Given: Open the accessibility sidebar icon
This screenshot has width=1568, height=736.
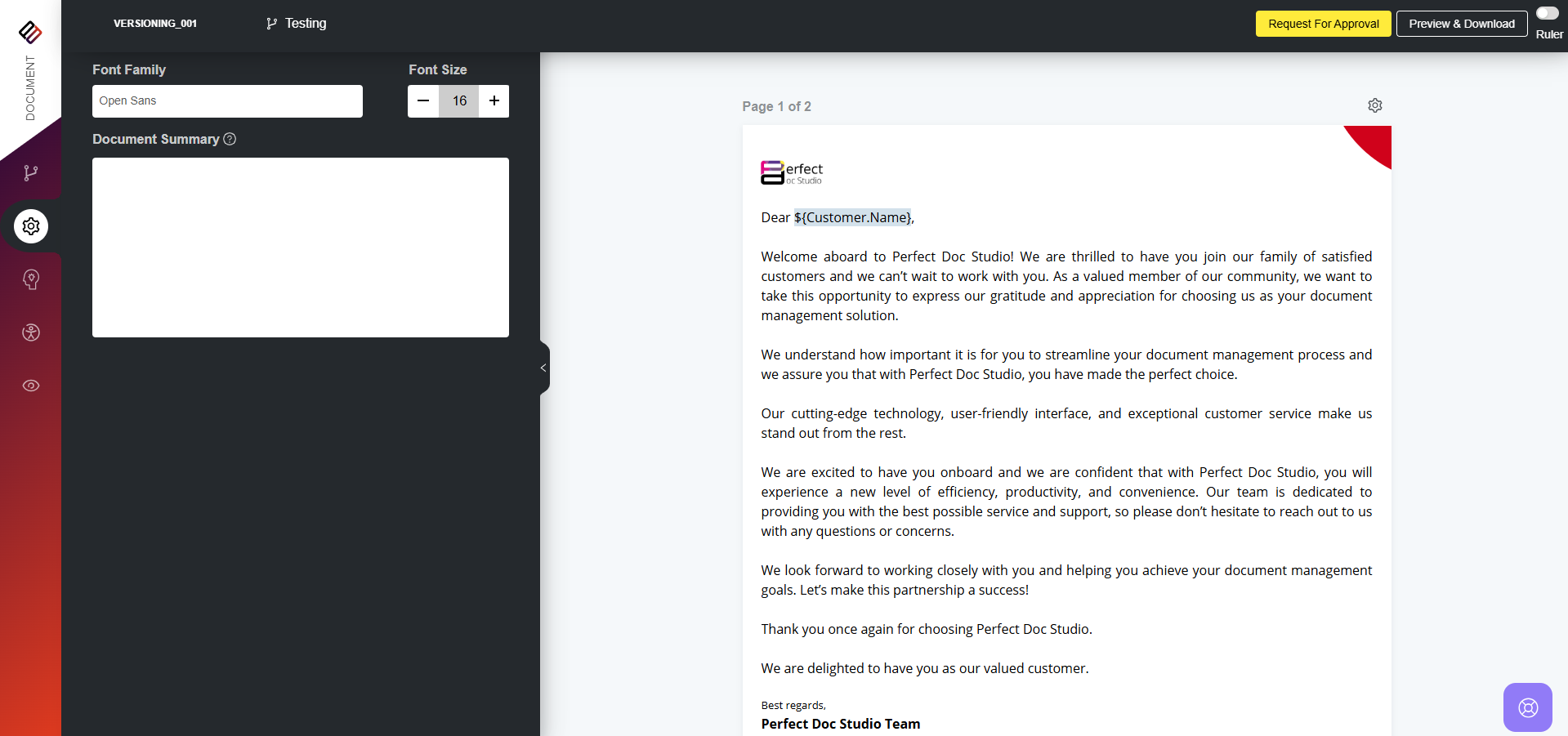Looking at the screenshot, I should click(31, 332).
